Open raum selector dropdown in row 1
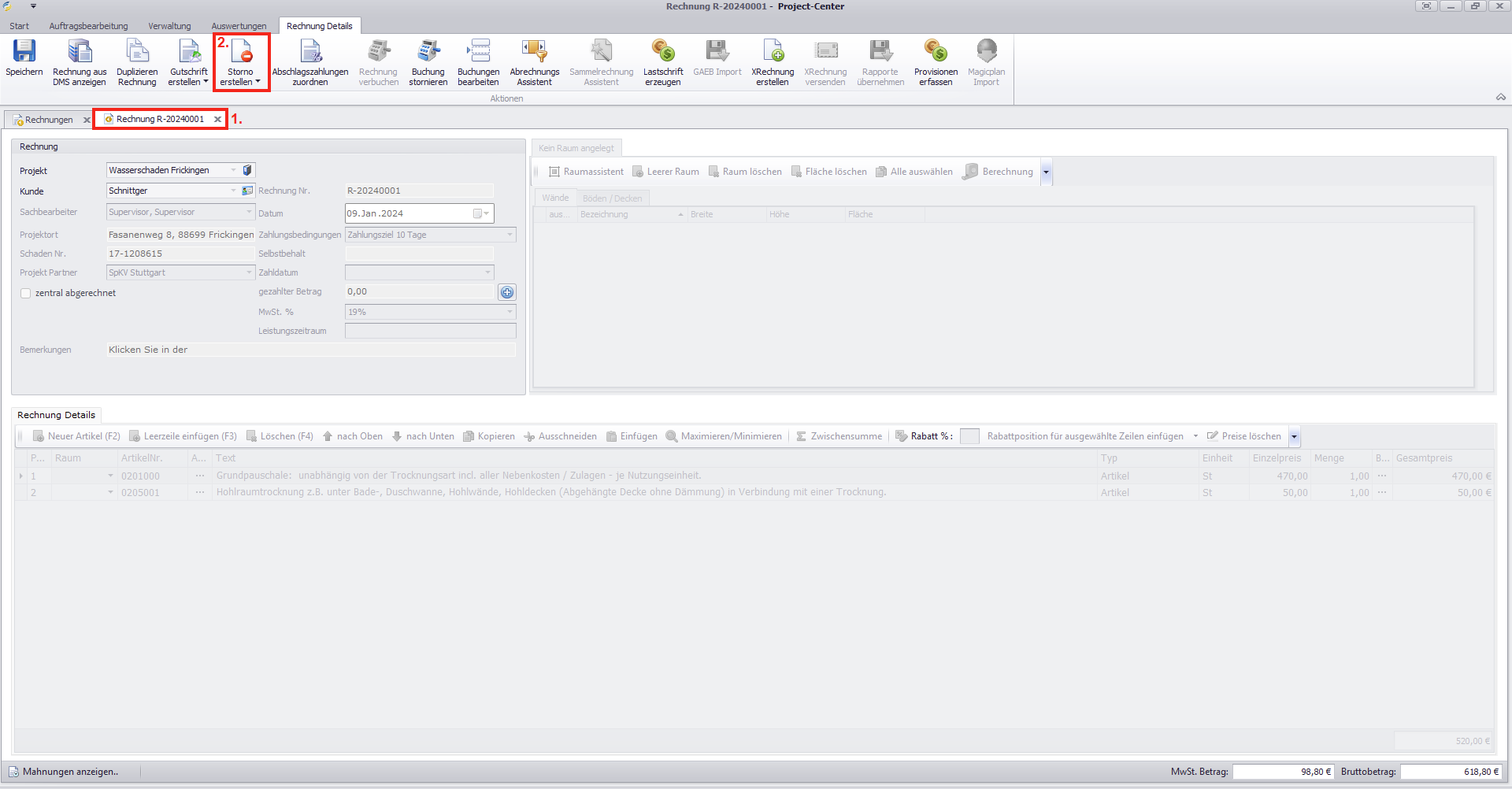The width and height of the screenshot is (1512, 789). [110, 476]
